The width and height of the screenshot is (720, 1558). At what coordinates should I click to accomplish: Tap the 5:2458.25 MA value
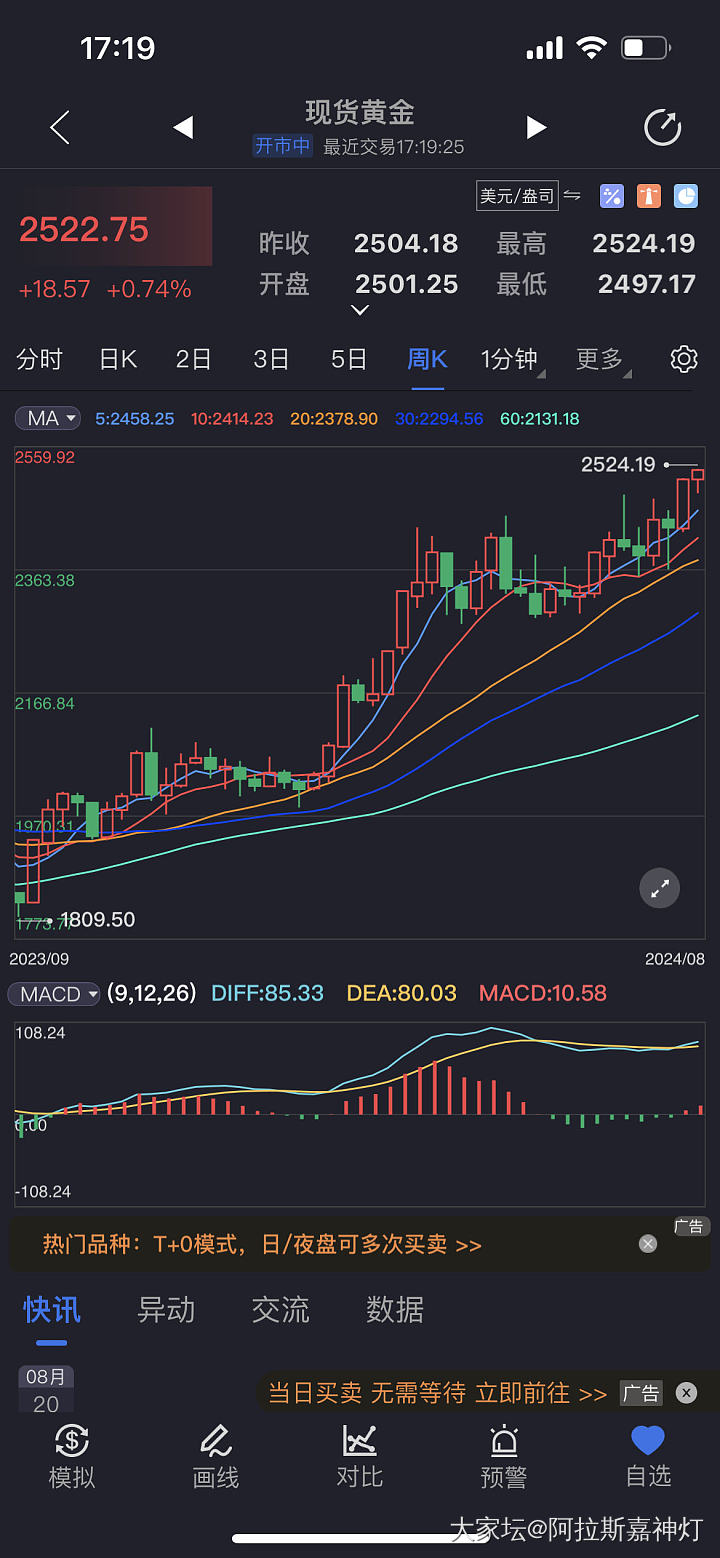135,419
